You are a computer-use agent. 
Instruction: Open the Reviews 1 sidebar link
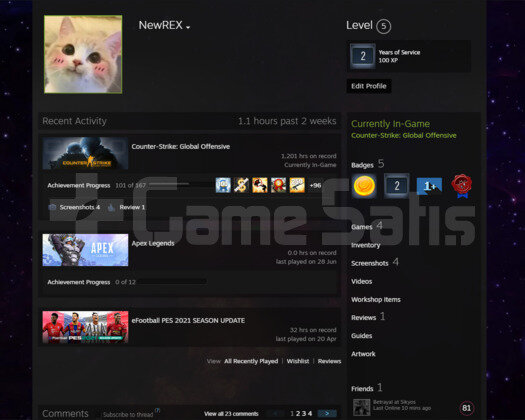pos(368,317)
